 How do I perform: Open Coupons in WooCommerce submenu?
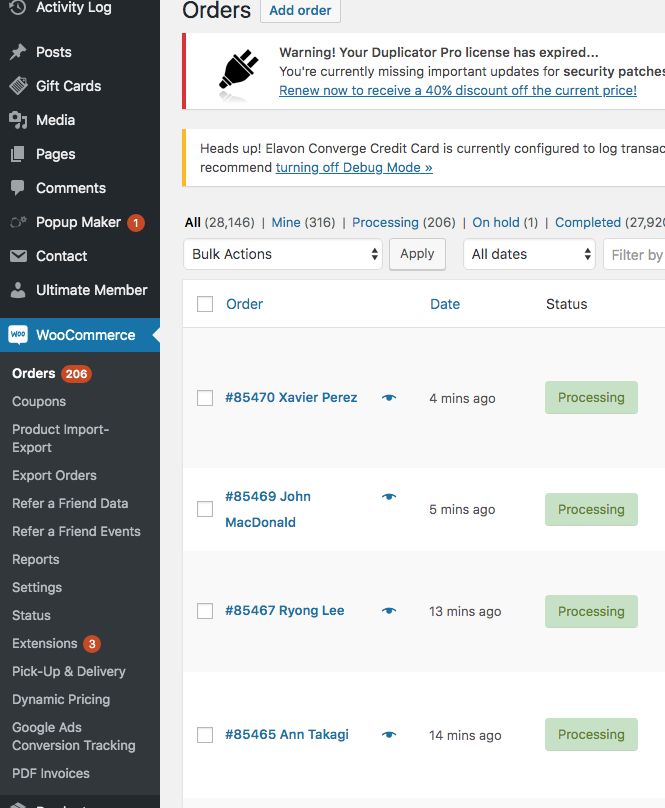pyautogui.click(x=39, y=401)
